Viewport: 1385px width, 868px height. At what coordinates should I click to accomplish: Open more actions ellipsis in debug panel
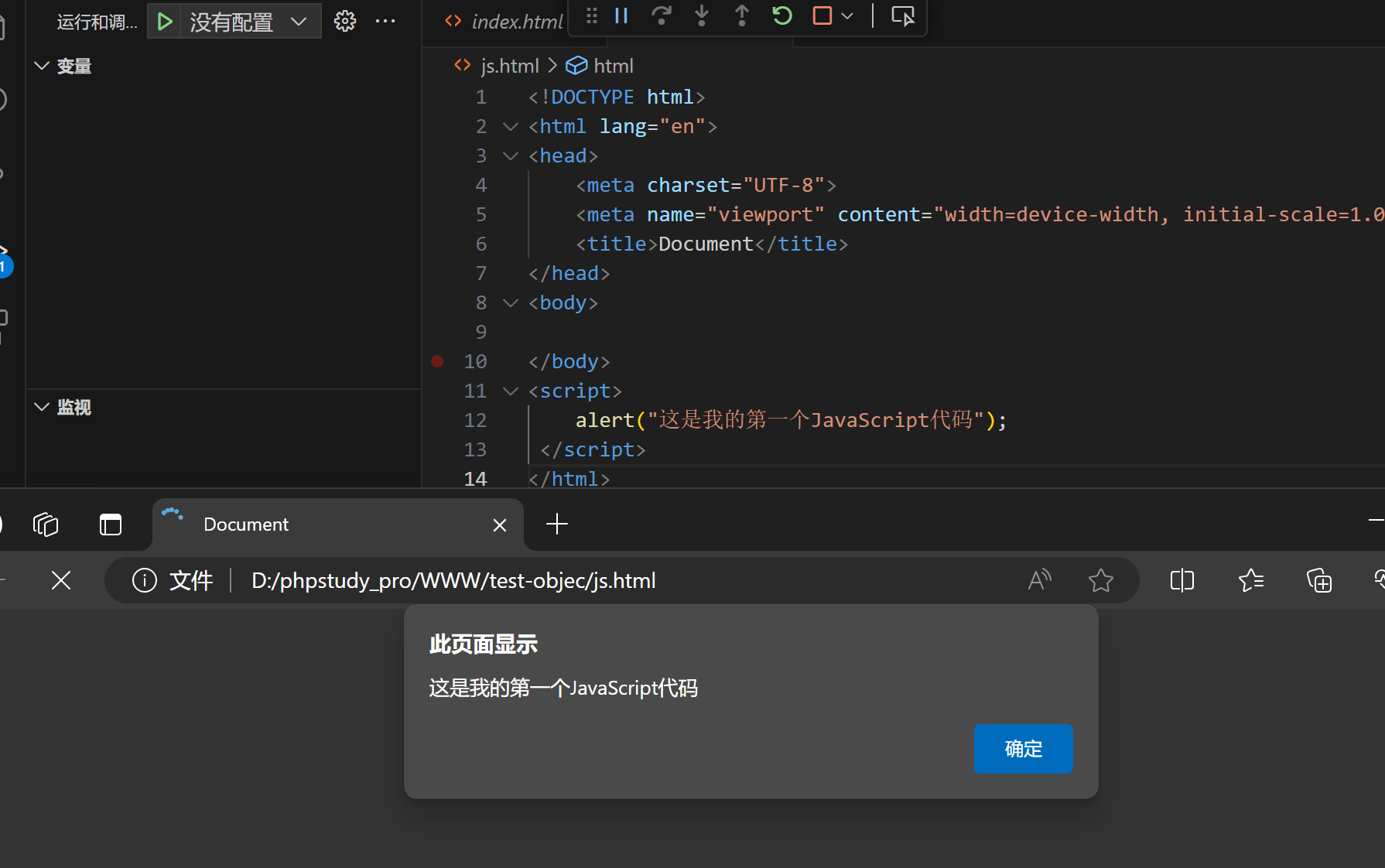(x=385, y=22)
